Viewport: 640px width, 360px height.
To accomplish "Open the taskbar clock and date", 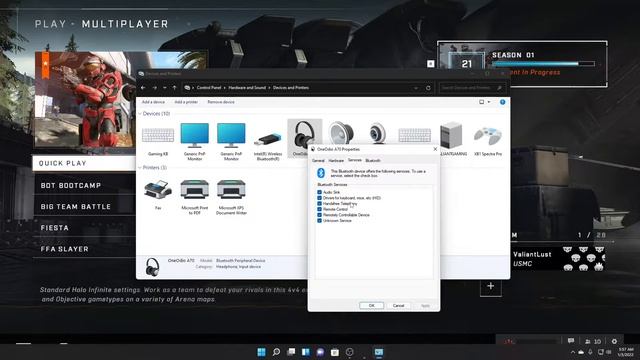I will click(625, 352).
